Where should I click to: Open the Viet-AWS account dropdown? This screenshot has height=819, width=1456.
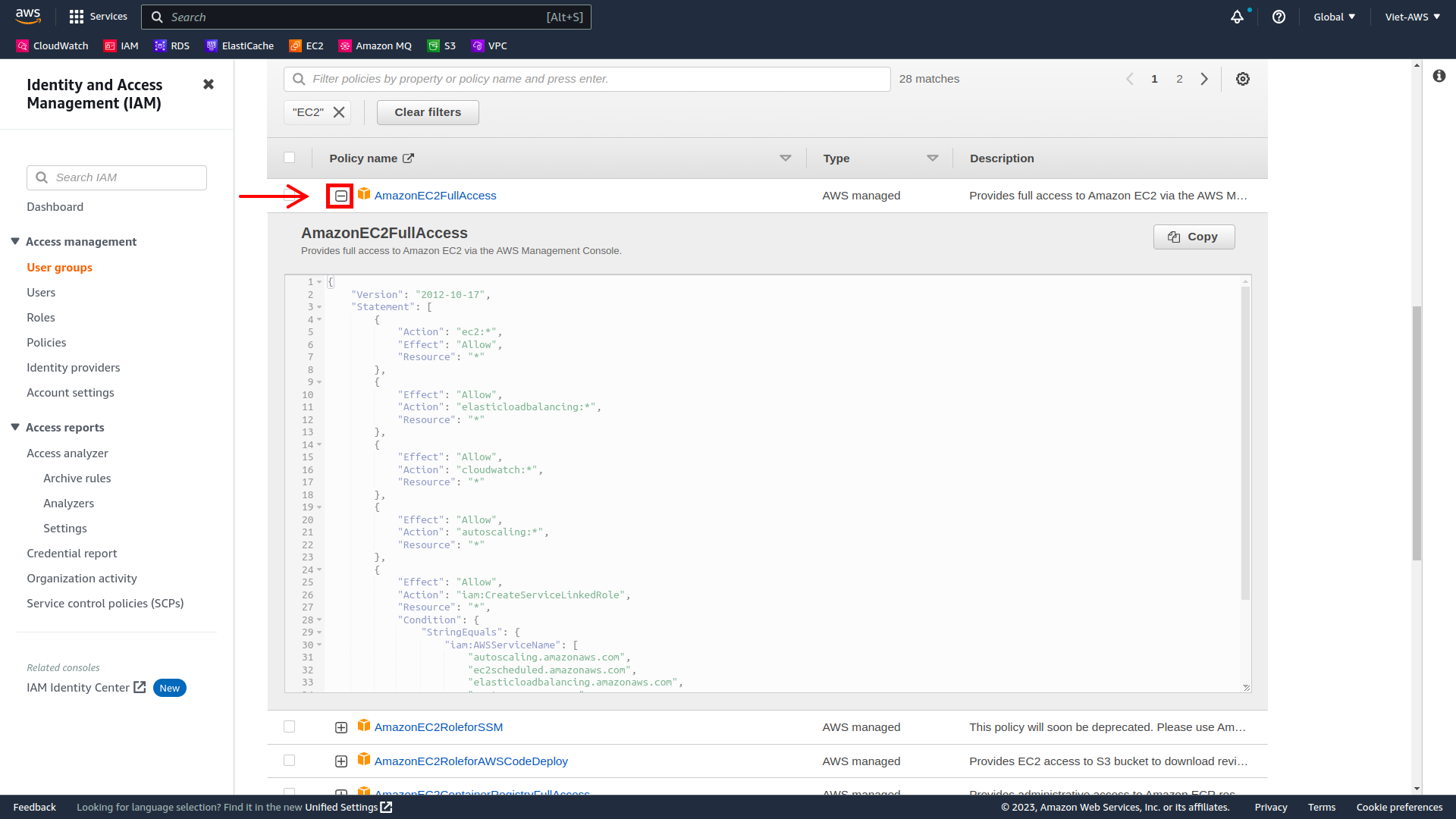click(x=1413, y=17)
